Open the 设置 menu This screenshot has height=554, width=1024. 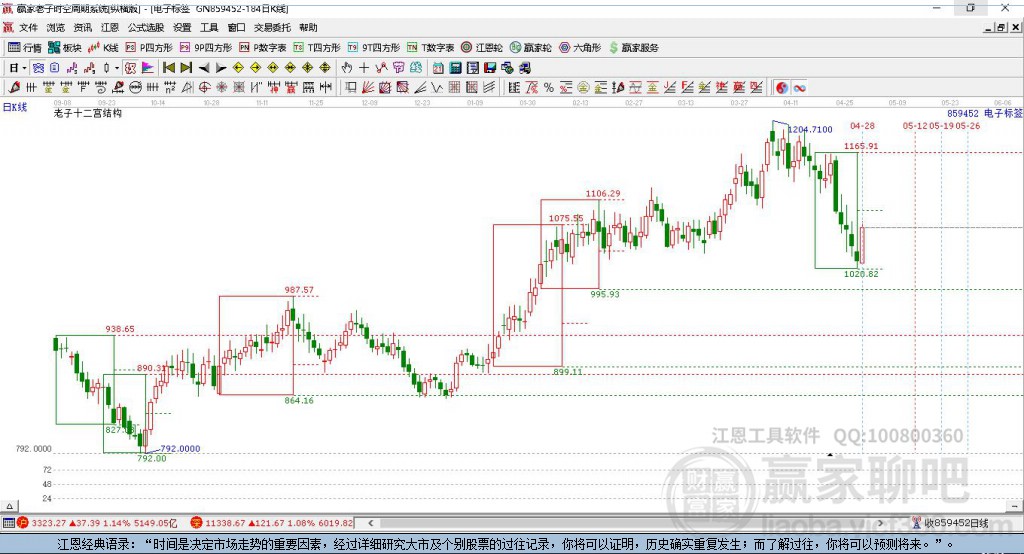pos(182,27)
